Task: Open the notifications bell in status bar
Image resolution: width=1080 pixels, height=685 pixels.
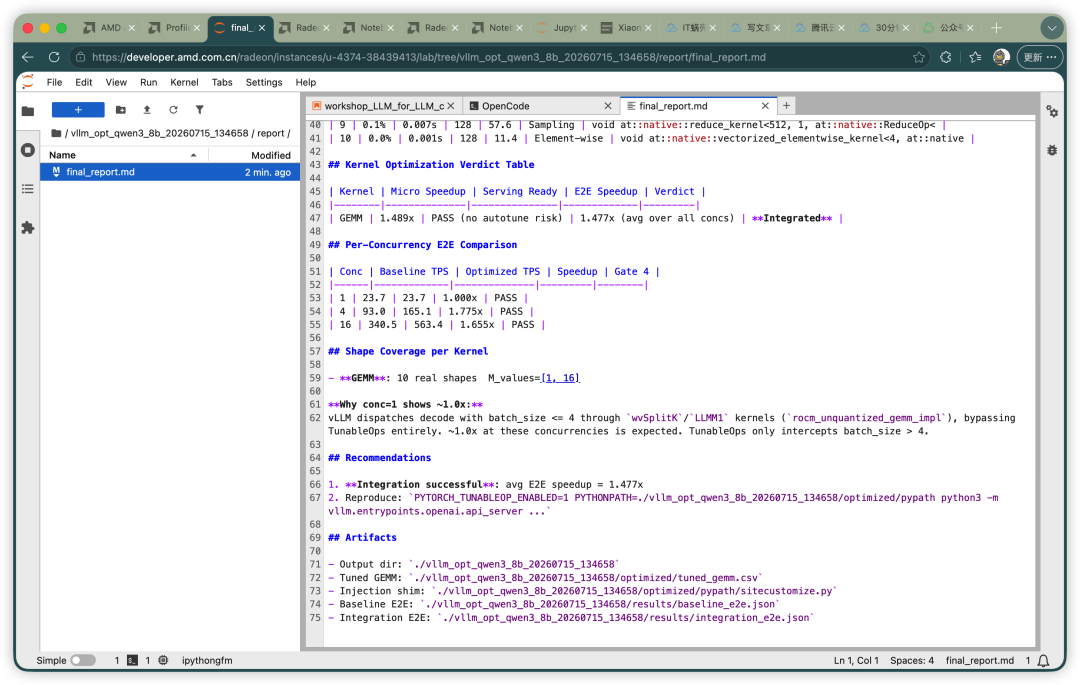Action: (1043, 661)
